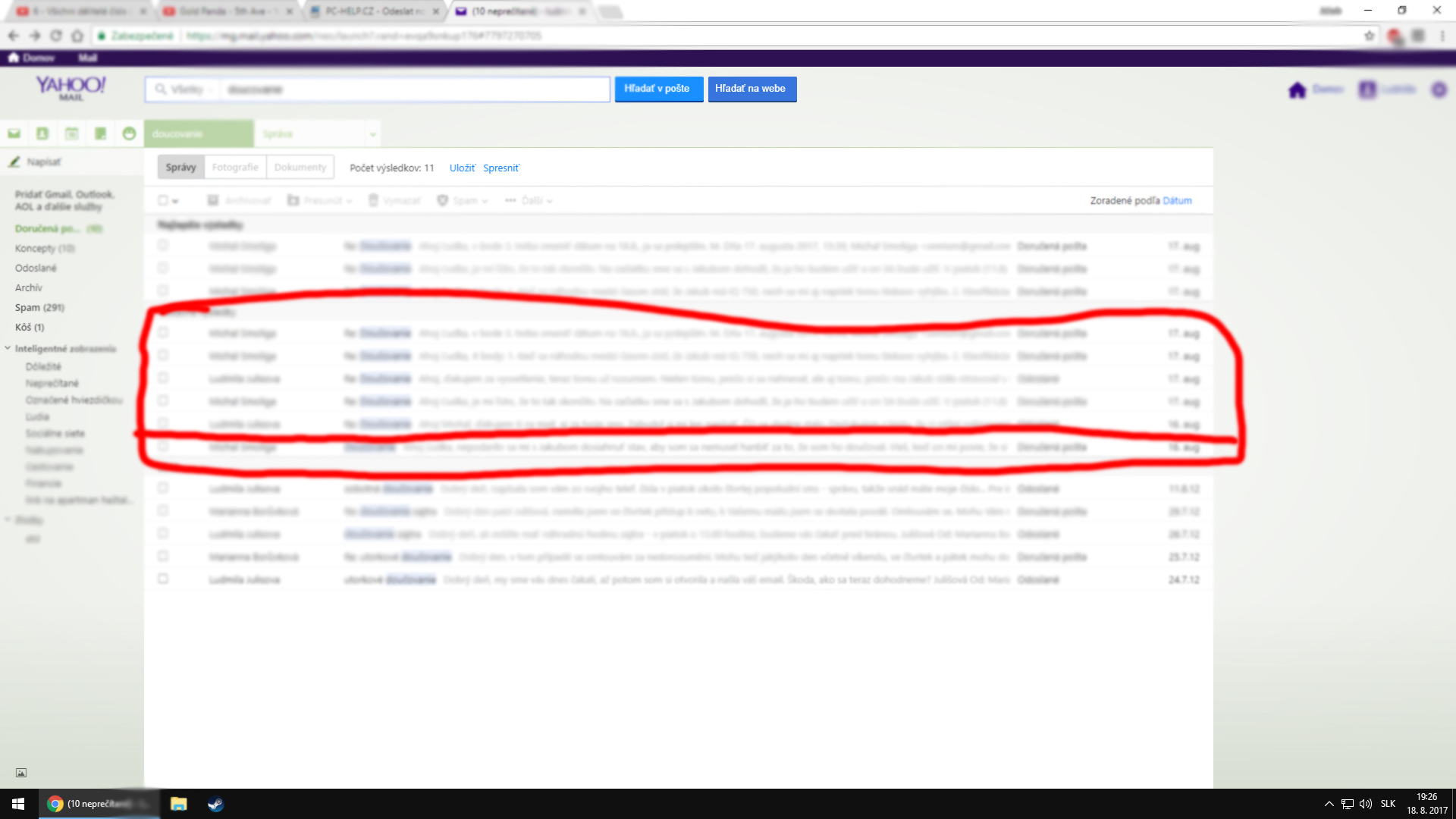1456x819 pixels.
Task: Click the Hľadať v pošte button
Action: click(657, 89)
